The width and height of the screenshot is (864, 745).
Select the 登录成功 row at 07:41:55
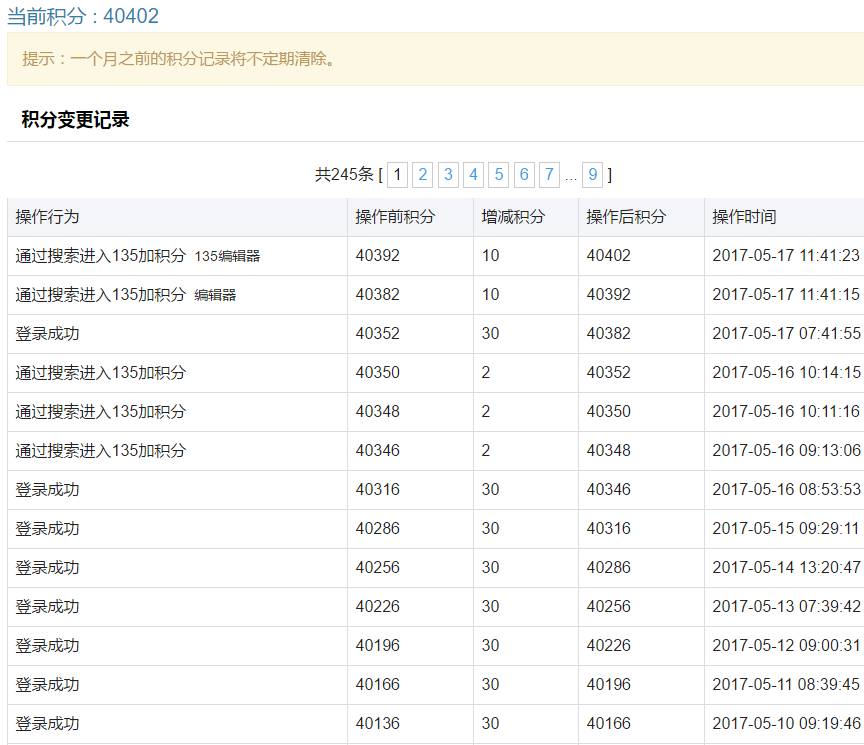click(x=47, y=334)
